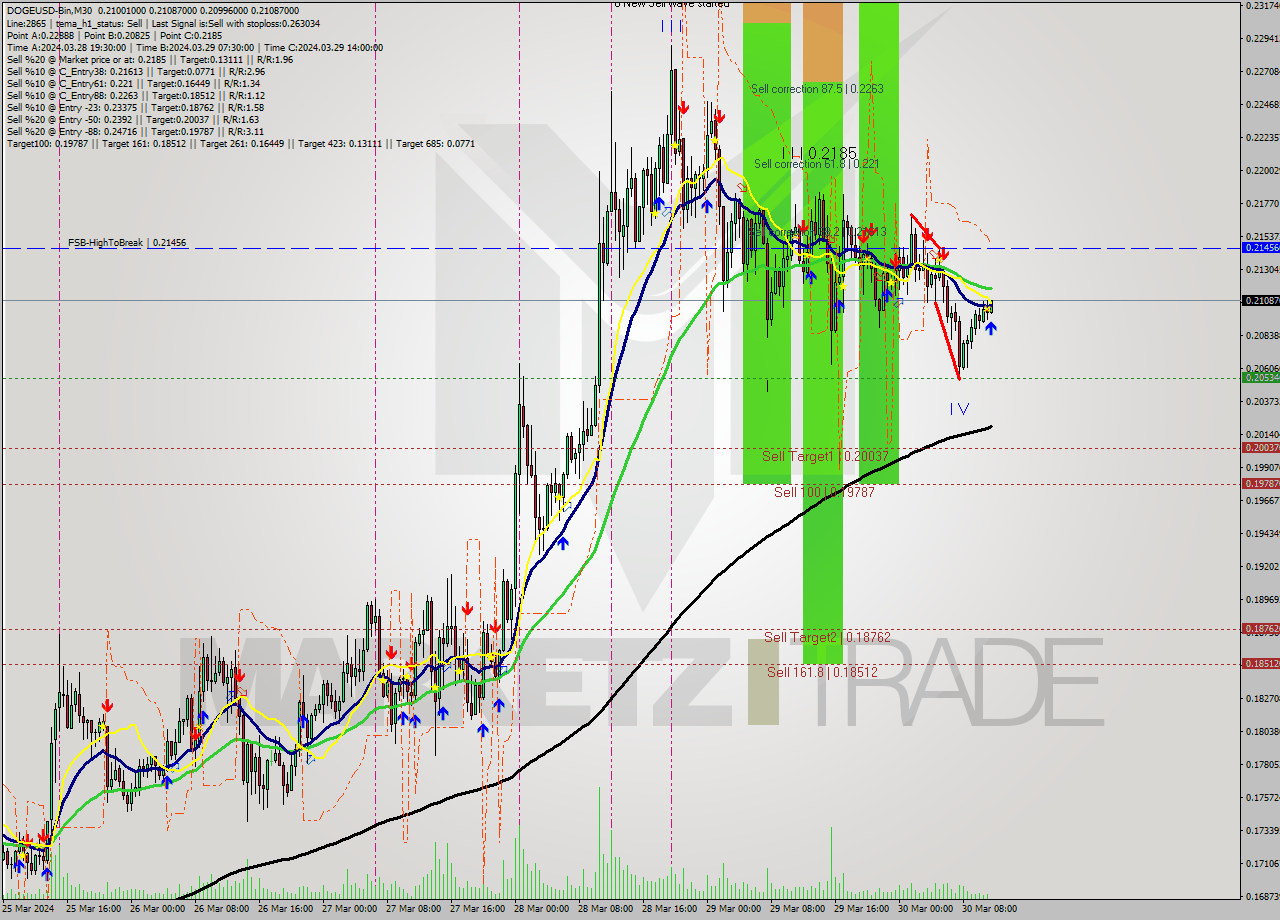The image size is (1280, 920).
Task: Click the red 0.19787 price tag
Action: point(1260,483)
